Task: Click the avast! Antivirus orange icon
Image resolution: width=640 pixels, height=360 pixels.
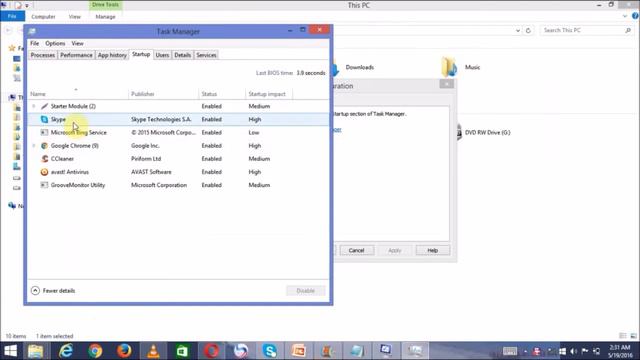Action: pyautogui.click(x=44, y=172)
